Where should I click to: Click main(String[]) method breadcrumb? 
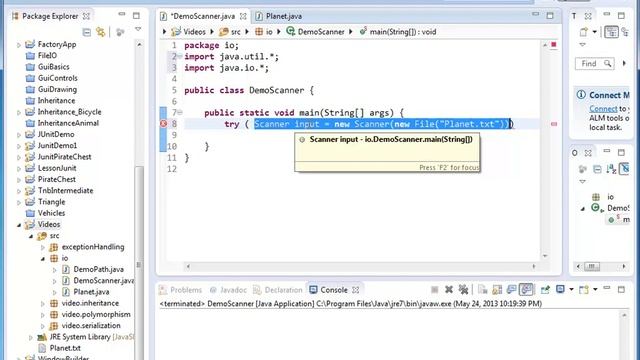pyautogui.click(x=398, y=32)
